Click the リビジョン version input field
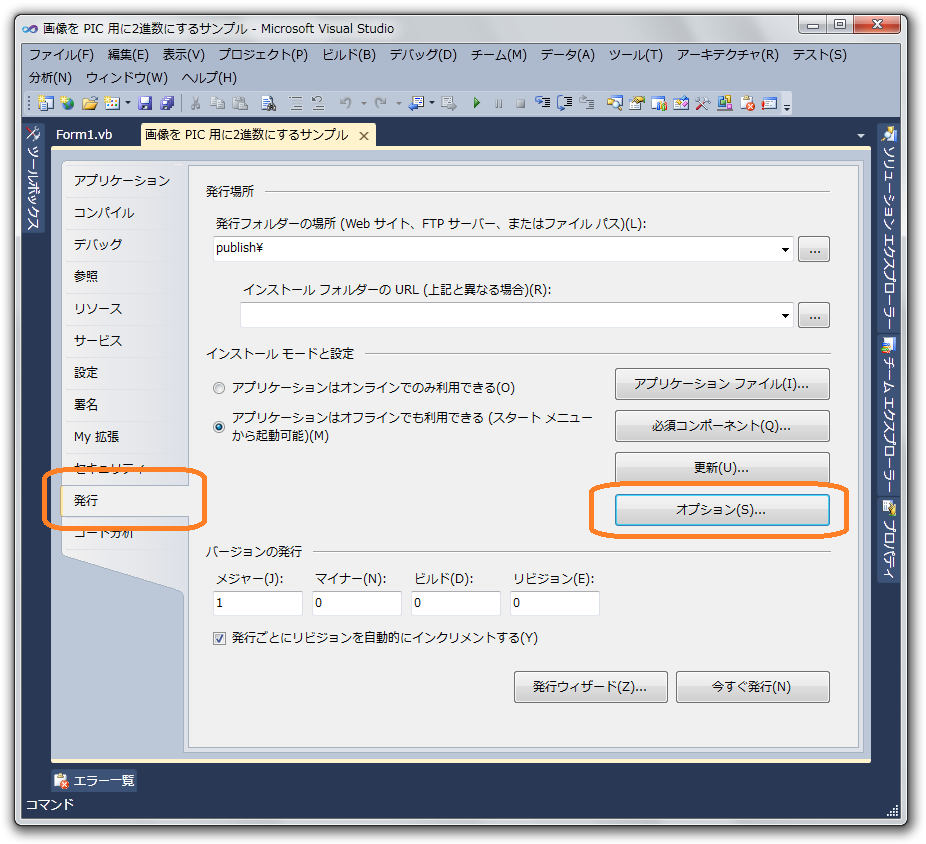The height and width of the screenshot is (844, 926). 555,603
